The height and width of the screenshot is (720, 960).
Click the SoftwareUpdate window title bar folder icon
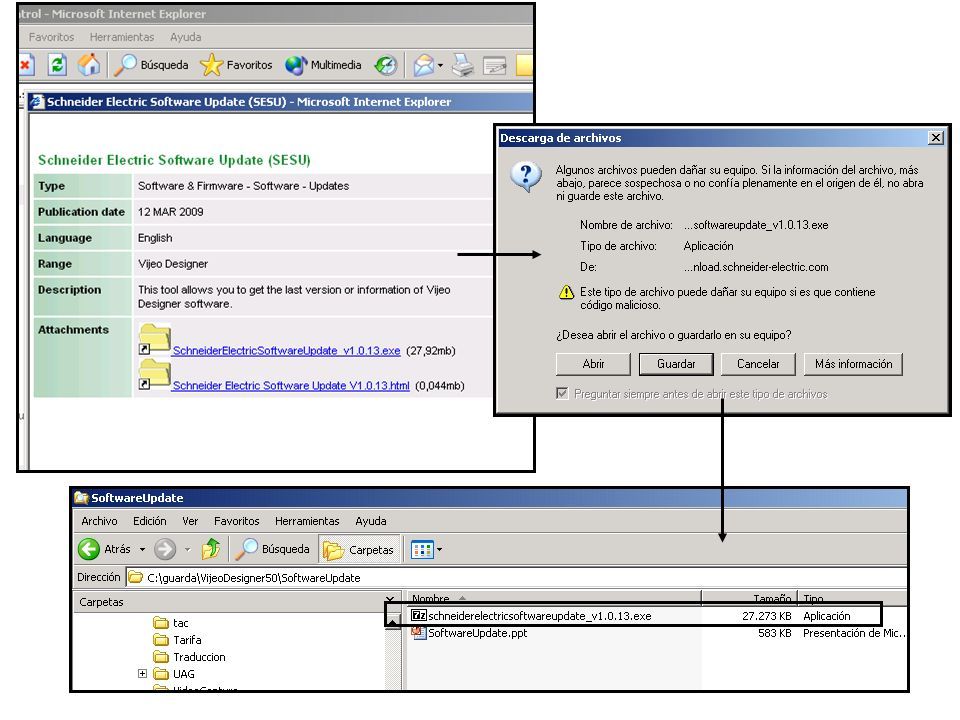pyautogui.click(x=81, y=497)
